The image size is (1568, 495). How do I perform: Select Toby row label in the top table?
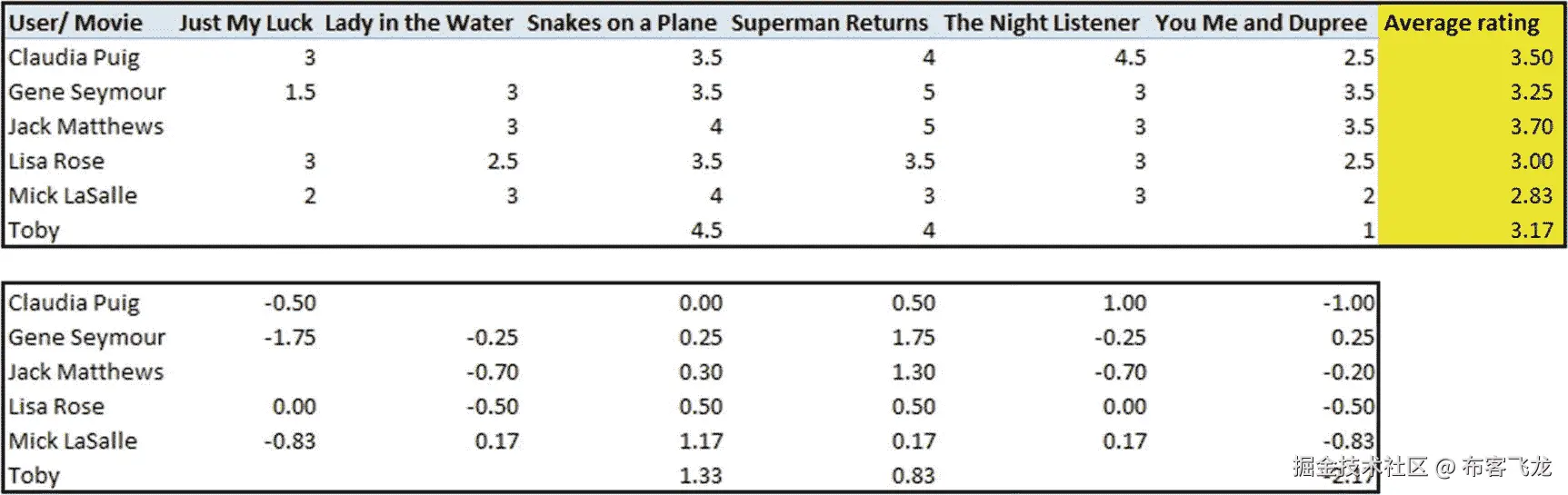click(x=34, y=231)
